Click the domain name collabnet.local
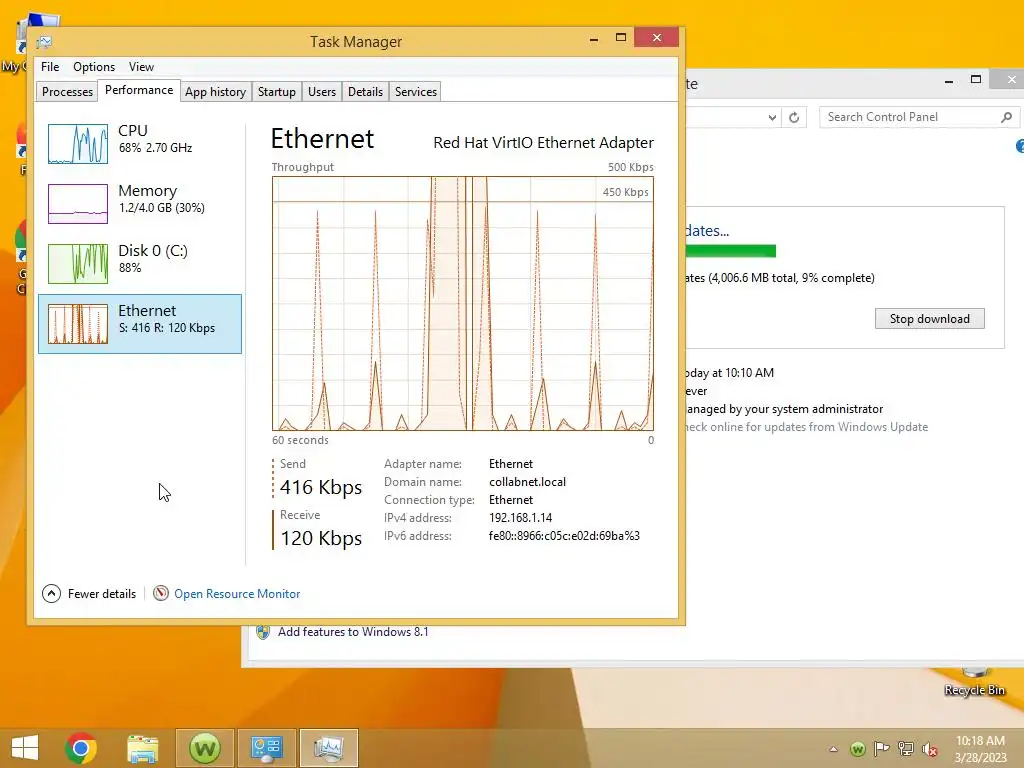This screenshot has height=768, width=1024. coord(527,482)
